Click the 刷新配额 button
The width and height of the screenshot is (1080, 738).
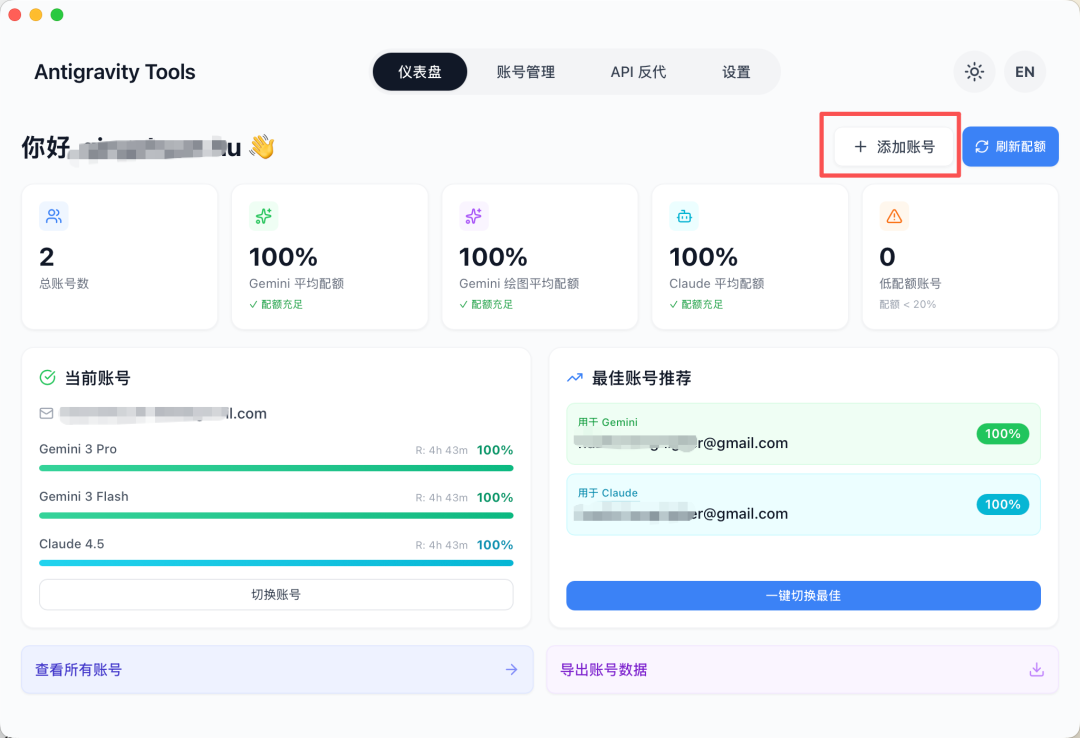point(1010,147)
